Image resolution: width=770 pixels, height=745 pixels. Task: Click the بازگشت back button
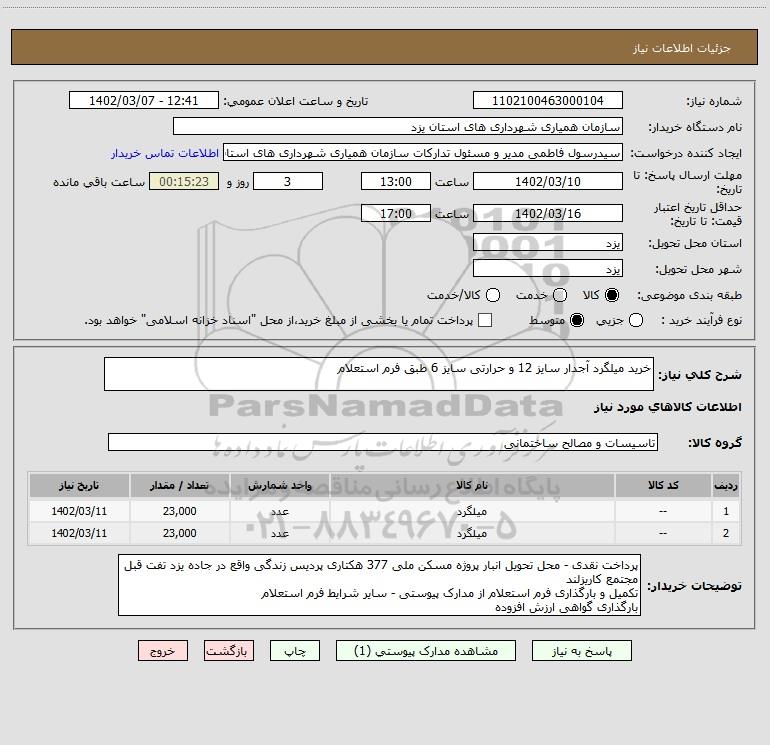tap(229, 651)
